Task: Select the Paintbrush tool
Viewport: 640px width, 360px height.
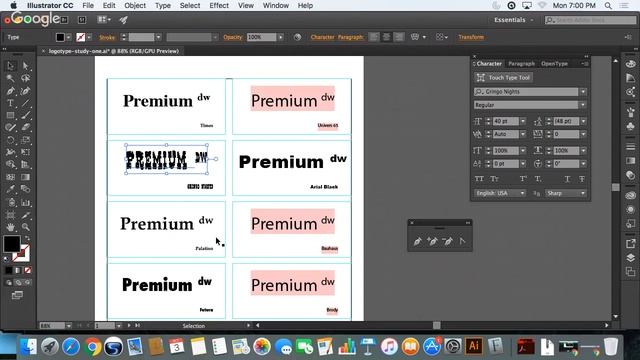Action: (25, 116)
